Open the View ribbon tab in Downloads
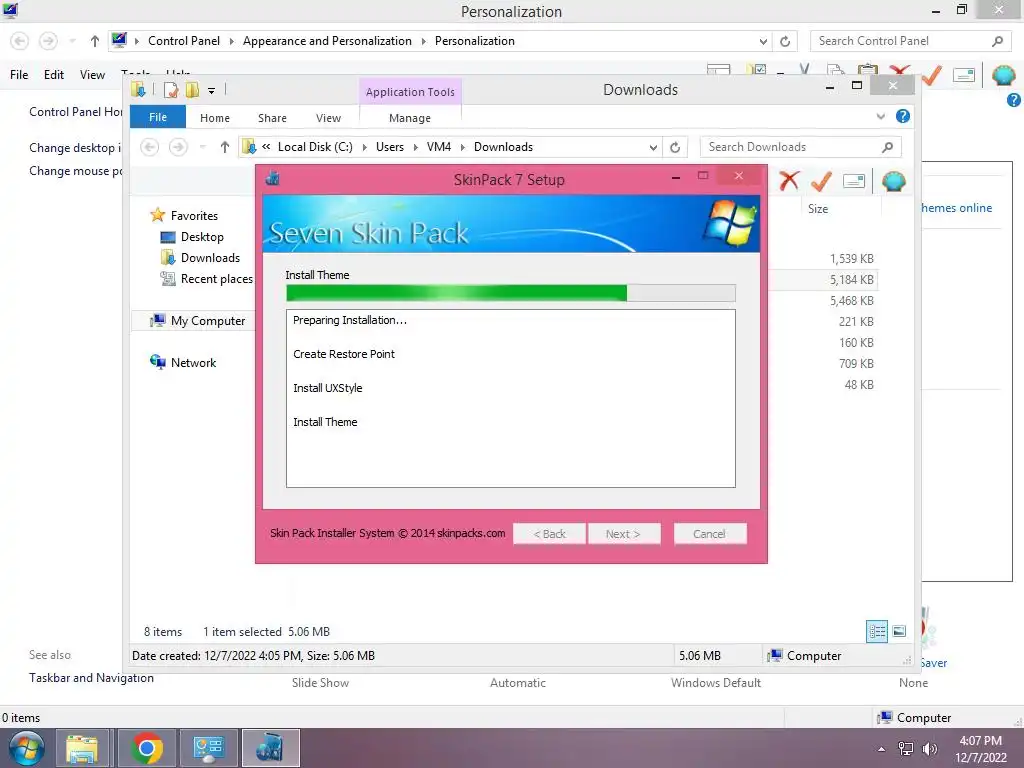 pos(328,118)
